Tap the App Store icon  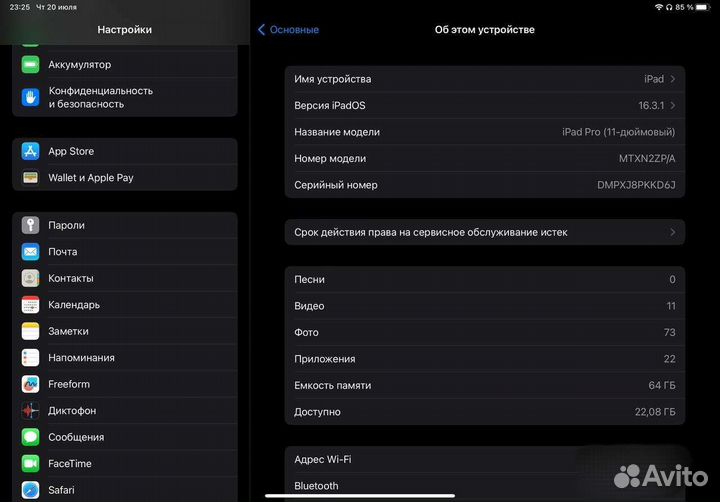(30, 151)
